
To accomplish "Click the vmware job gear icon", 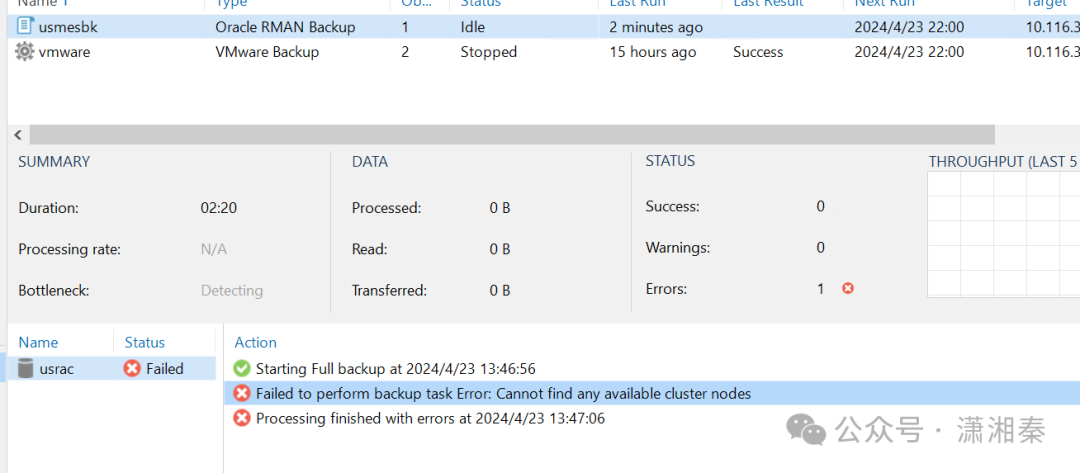I will click(x=25, y=52).
